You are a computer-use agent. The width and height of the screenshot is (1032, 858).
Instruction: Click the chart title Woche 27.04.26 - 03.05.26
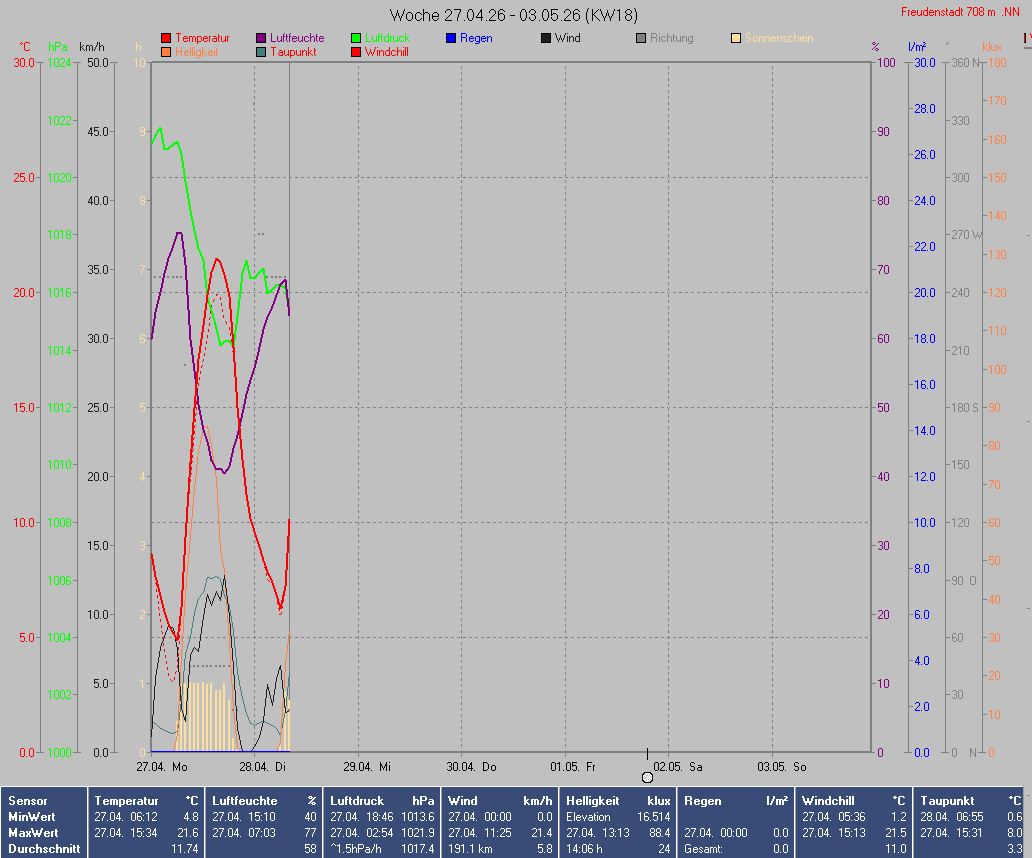[514, 15]
